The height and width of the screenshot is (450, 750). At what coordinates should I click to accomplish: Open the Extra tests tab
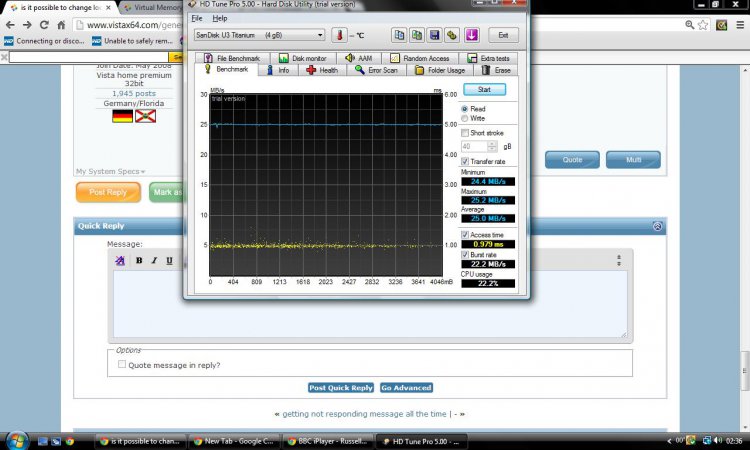coord(488,58)
